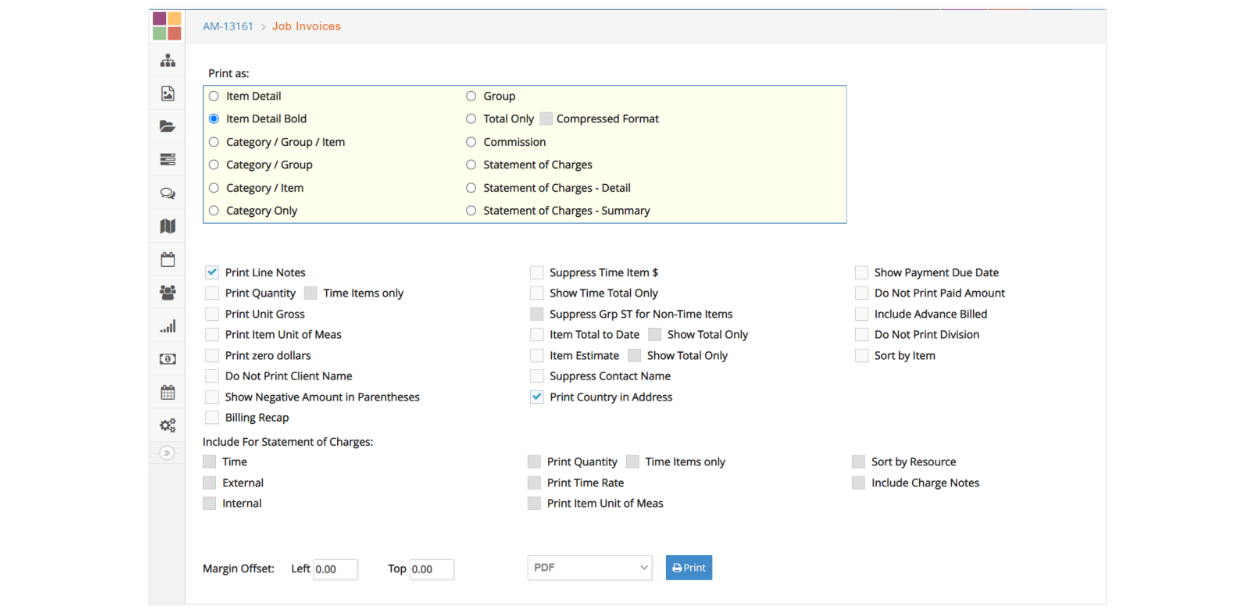Check the Show Time Total Only checkbox
This screenshot has width=1242, height=616.
point(537,293)
